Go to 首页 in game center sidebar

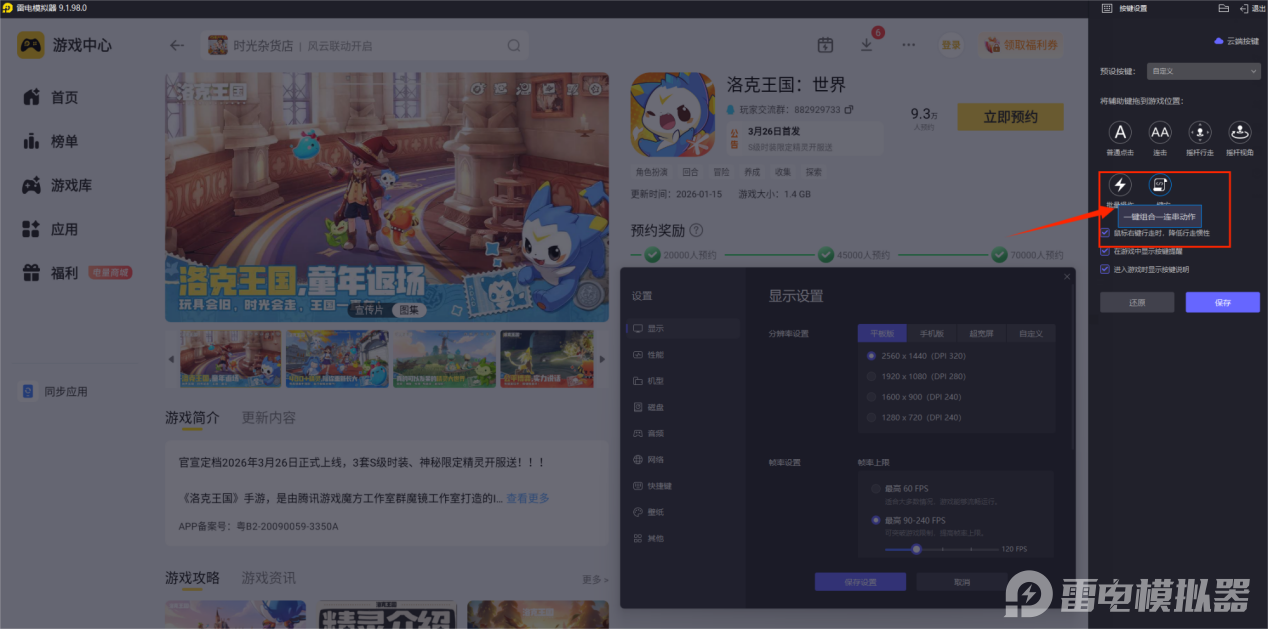point(64,97)
